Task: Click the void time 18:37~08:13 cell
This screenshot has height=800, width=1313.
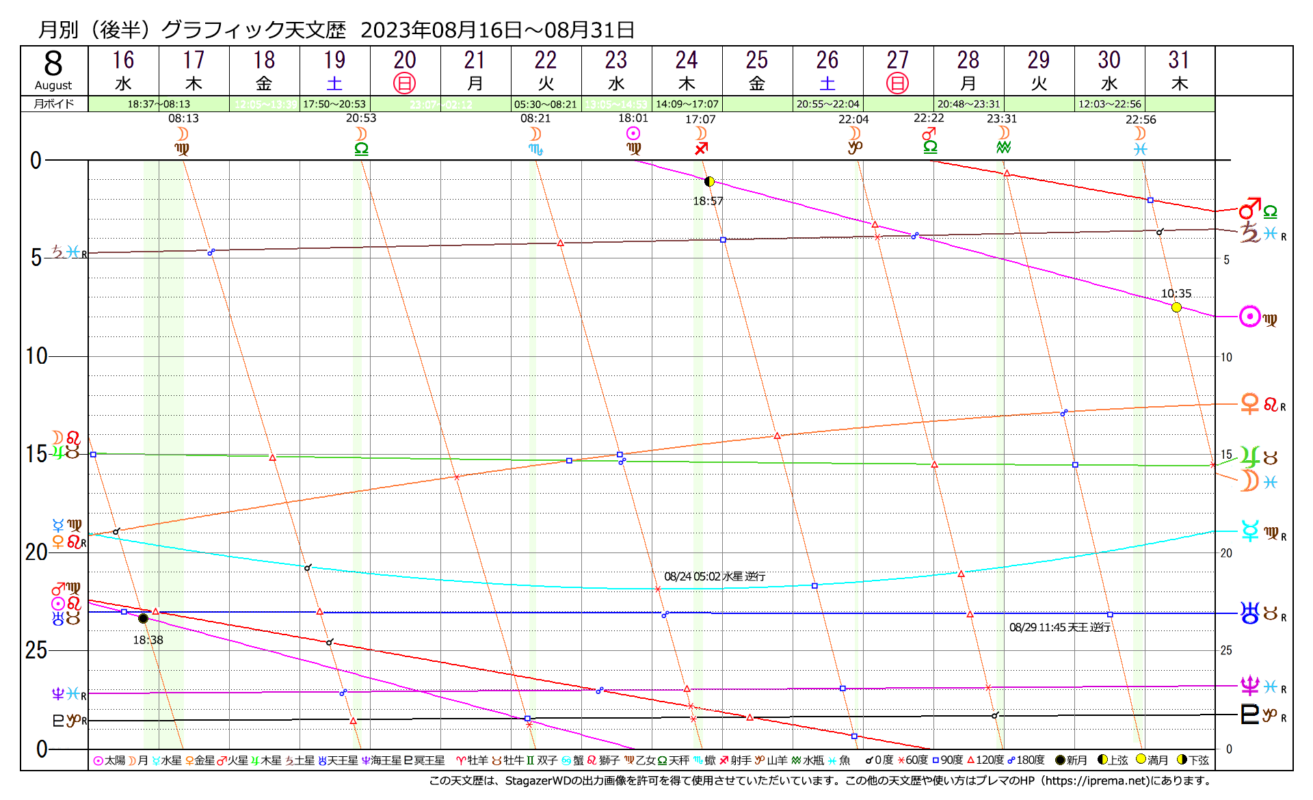Action: [158, 103]
